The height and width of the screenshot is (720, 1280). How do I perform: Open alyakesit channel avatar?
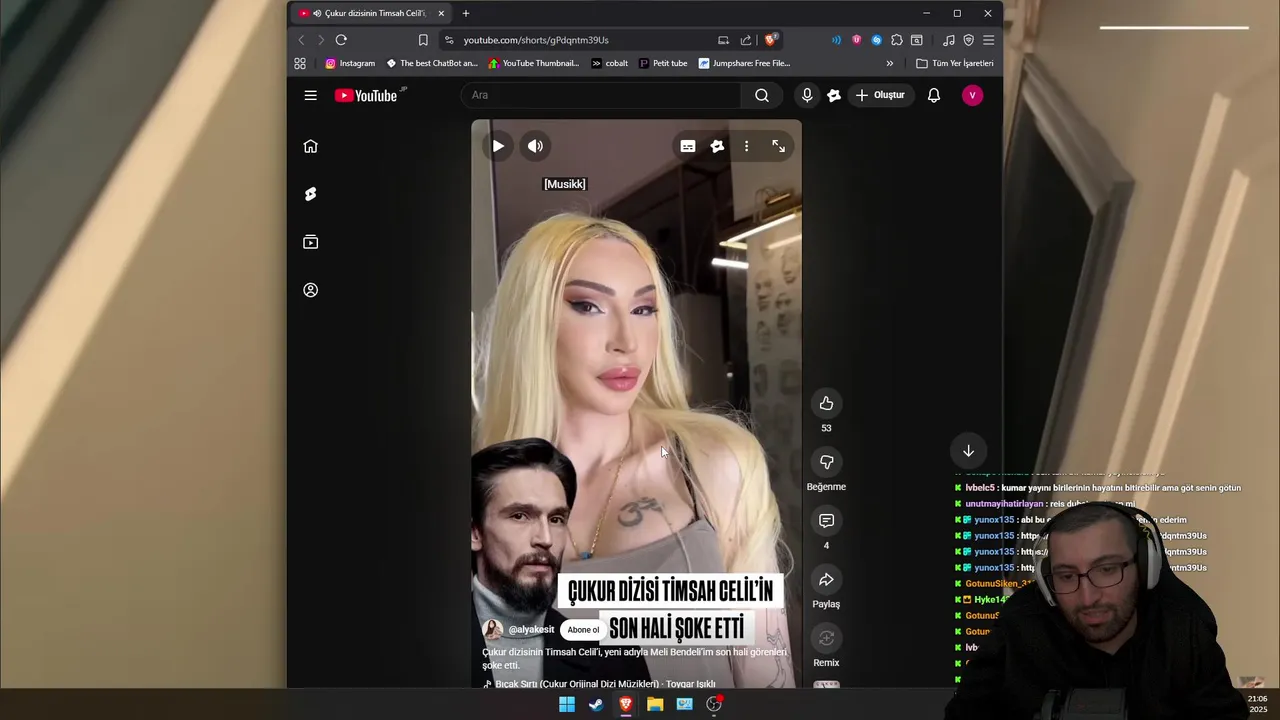493,630
